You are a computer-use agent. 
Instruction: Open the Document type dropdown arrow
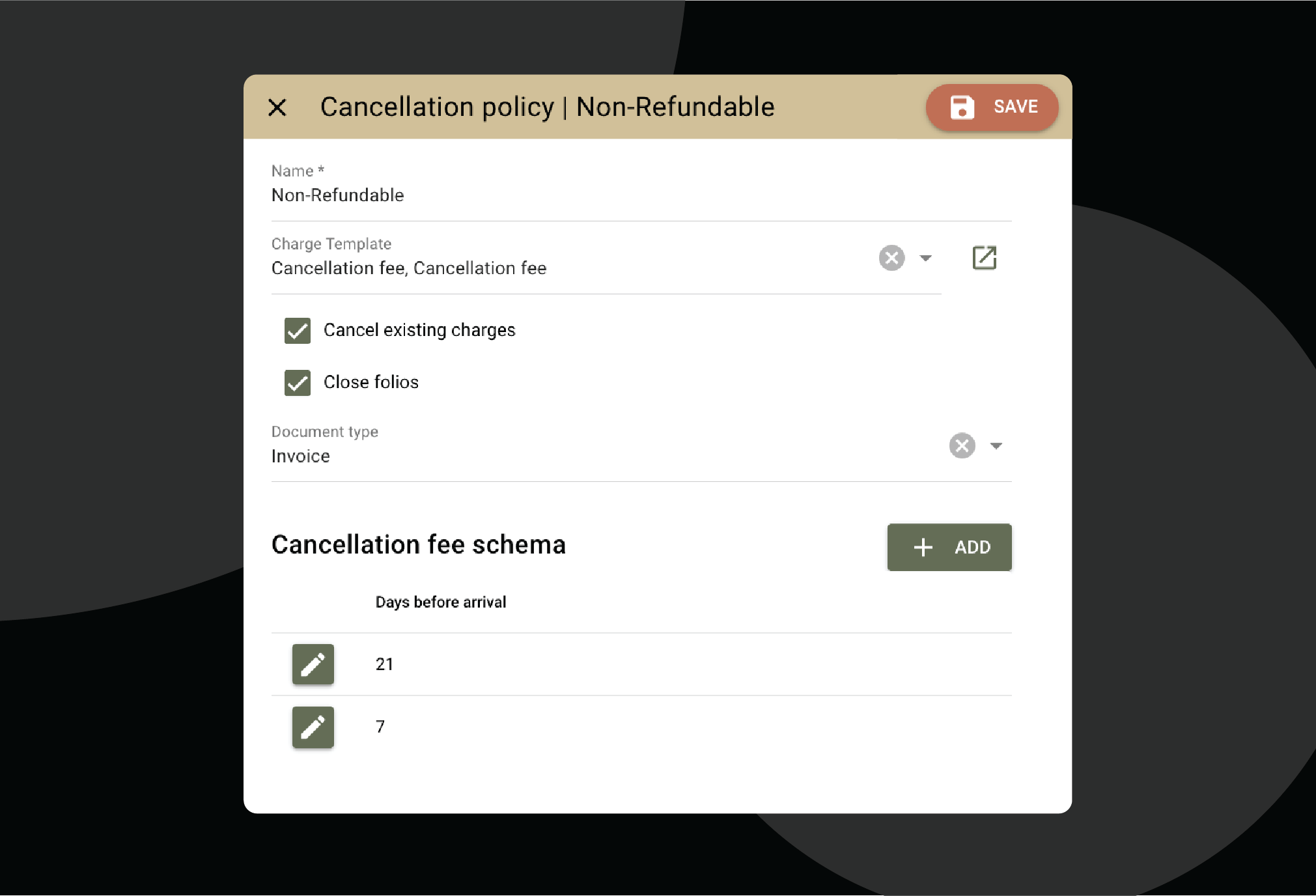[x=996, y=446]
